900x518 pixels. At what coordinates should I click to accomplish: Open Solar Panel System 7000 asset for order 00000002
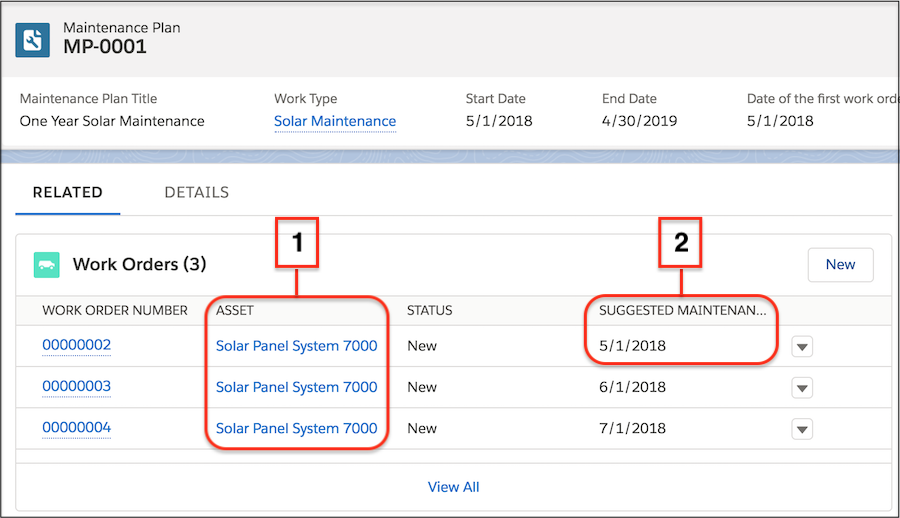point(296,346)
